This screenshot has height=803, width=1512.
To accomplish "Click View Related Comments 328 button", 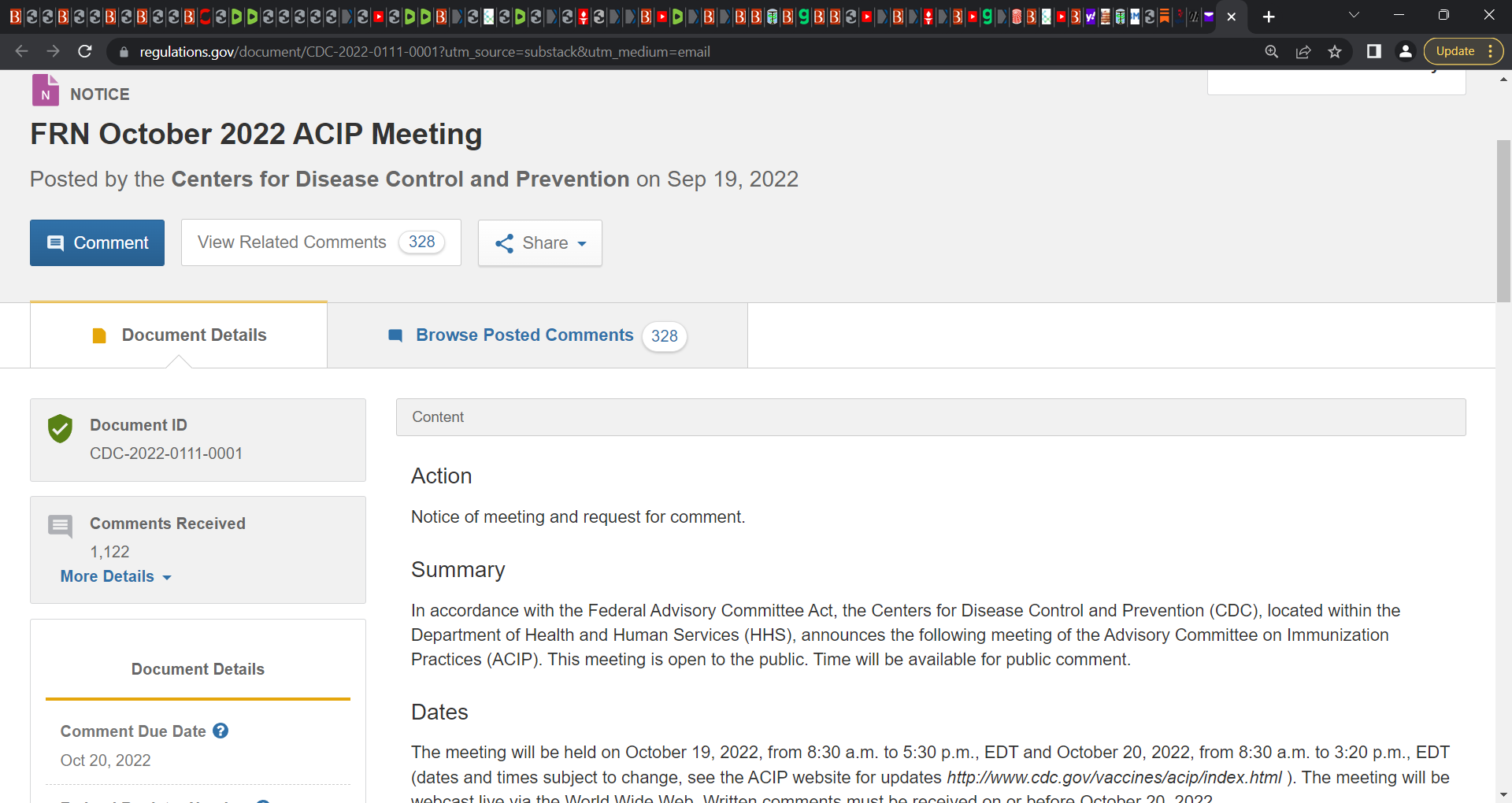I will pos(321,242).
